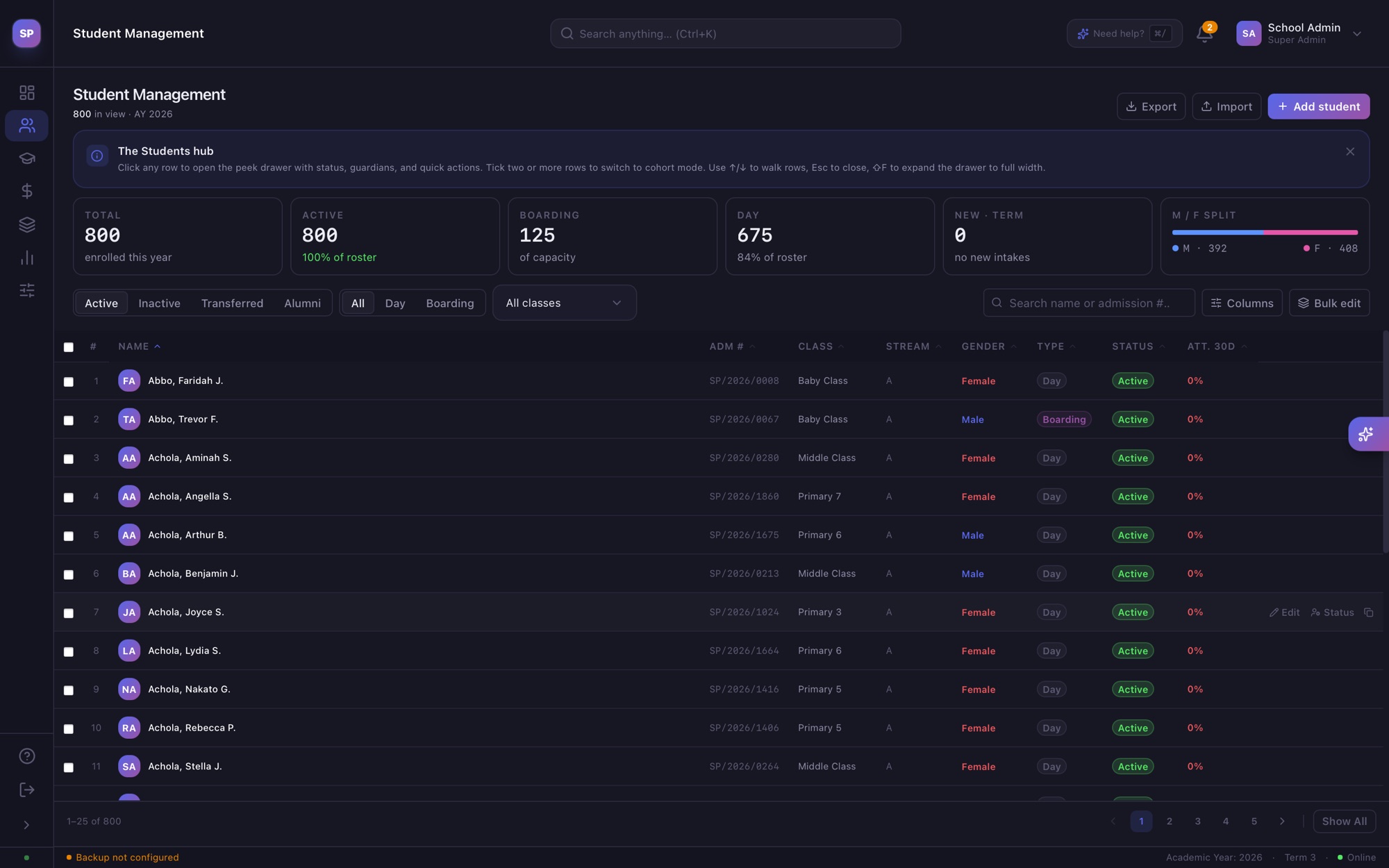The image size is (1389, 868).
Task: Sort by the NAME column header
Action: click(139, 347)
